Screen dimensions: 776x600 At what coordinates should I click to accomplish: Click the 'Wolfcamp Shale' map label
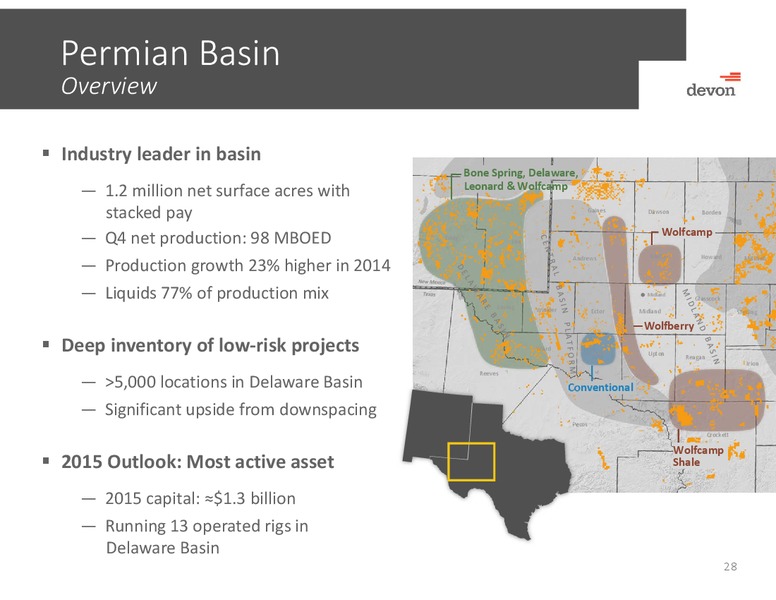[x=698, y=456]
